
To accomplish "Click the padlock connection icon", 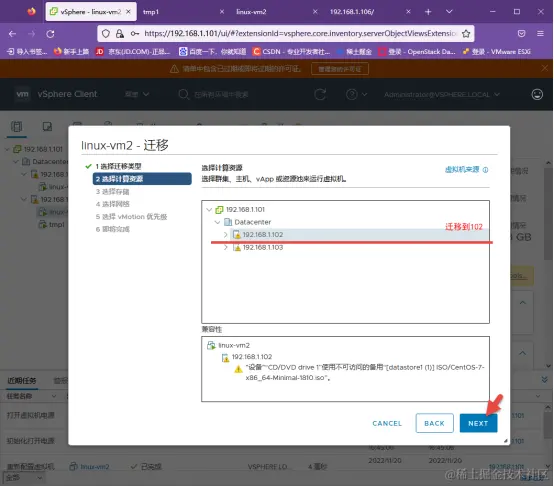I will pos(120,34).
